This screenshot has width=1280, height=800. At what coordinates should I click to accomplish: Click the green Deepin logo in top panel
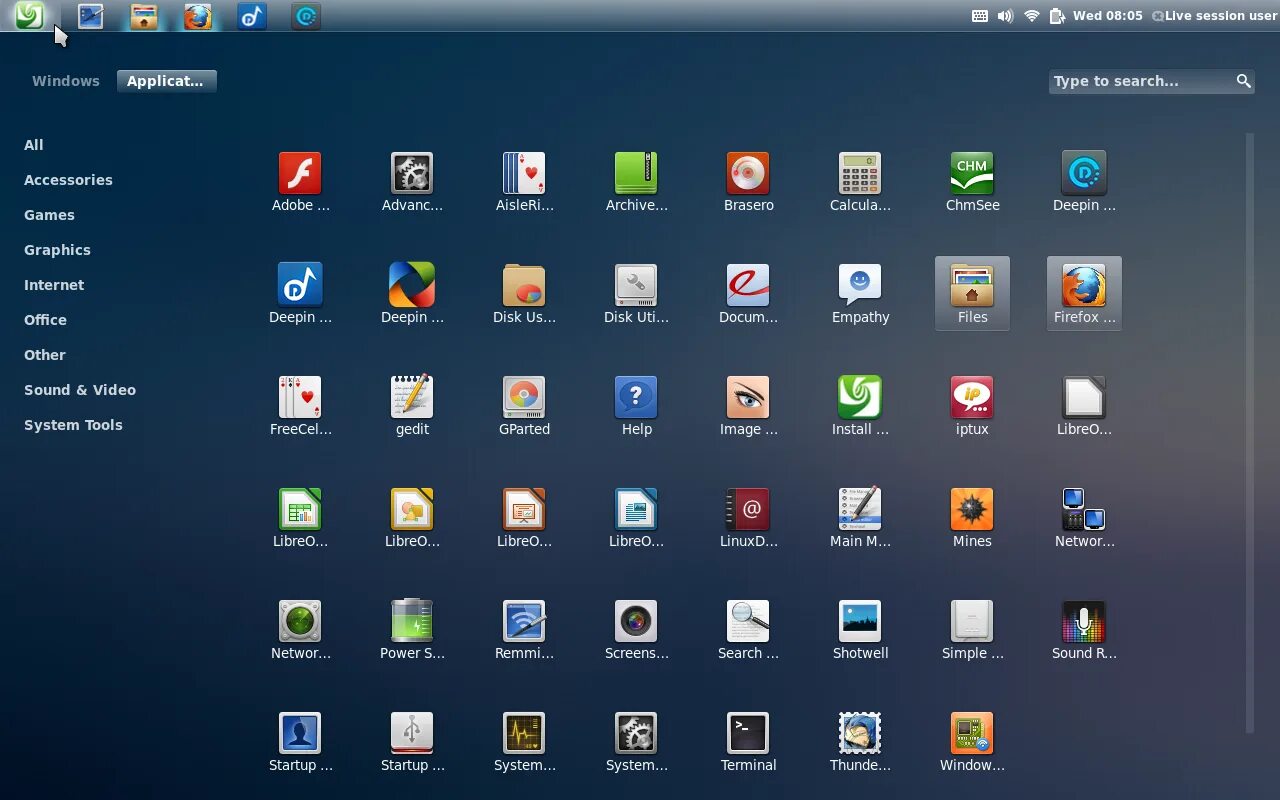tap(30, 15)
